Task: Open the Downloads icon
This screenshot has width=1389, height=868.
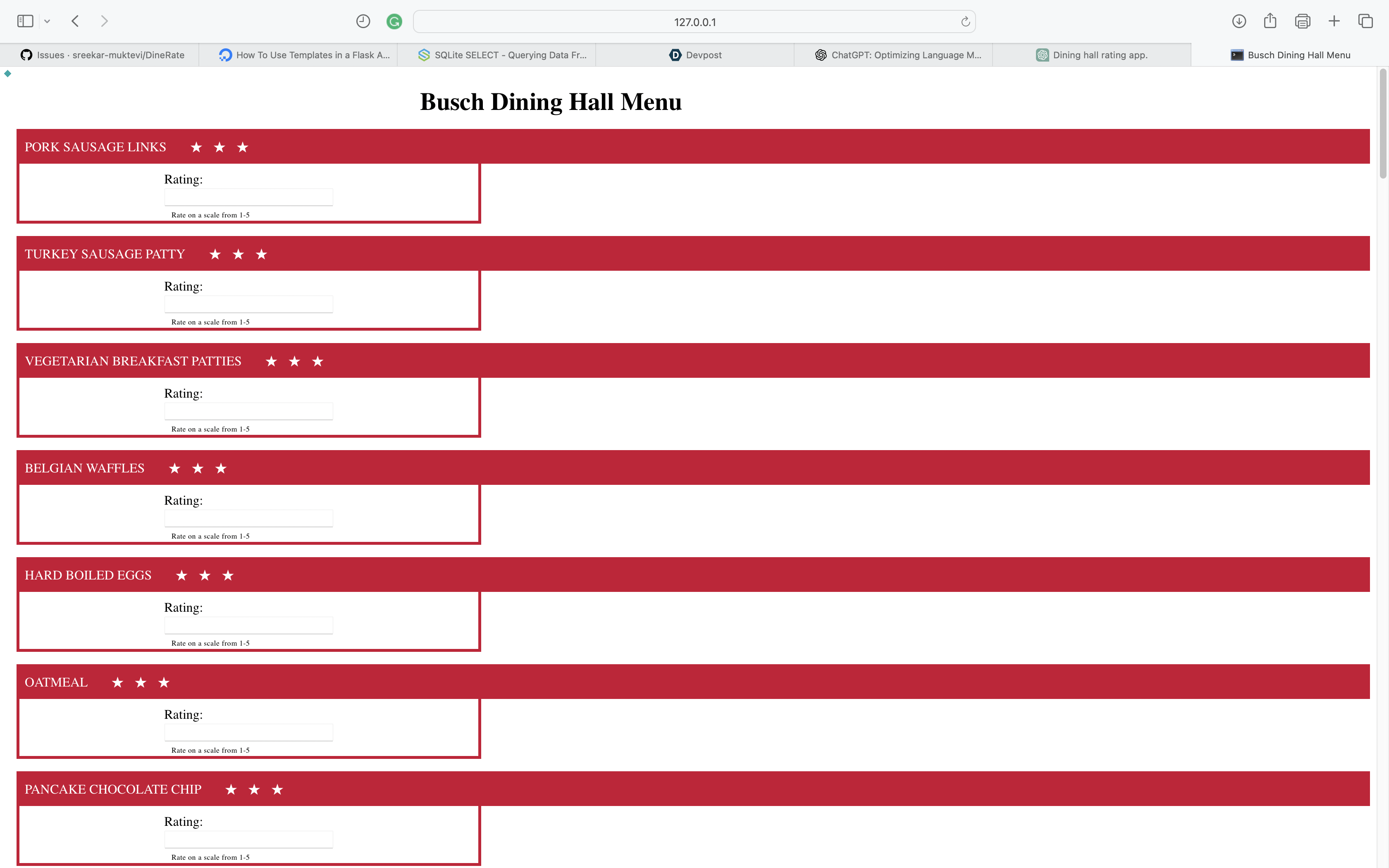Action: pyautogui.click(x=1239, y=21)
